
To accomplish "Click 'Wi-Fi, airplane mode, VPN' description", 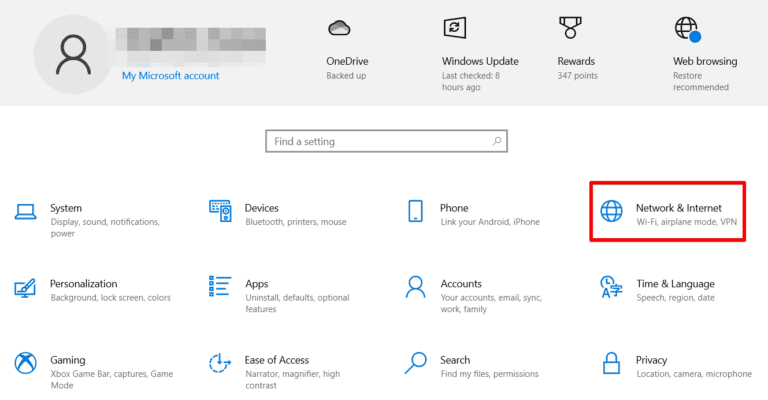I will [687, 222].
